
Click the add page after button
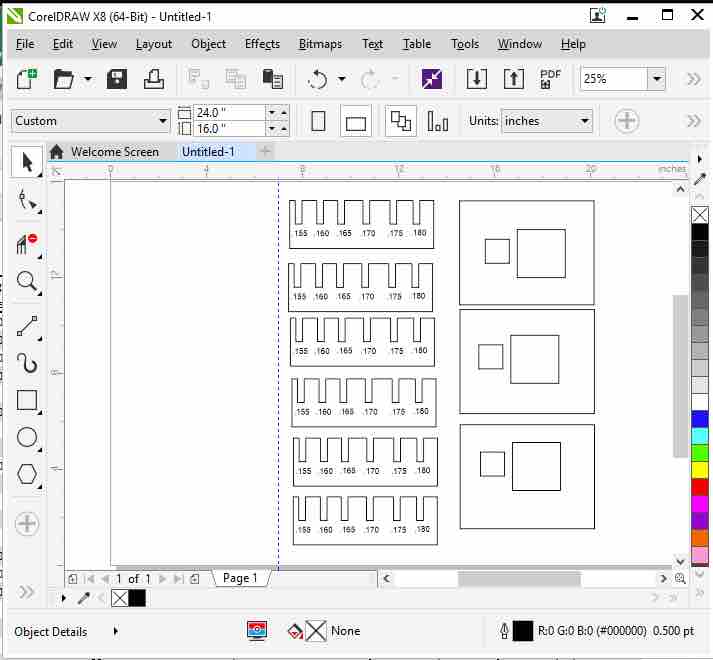195,579
